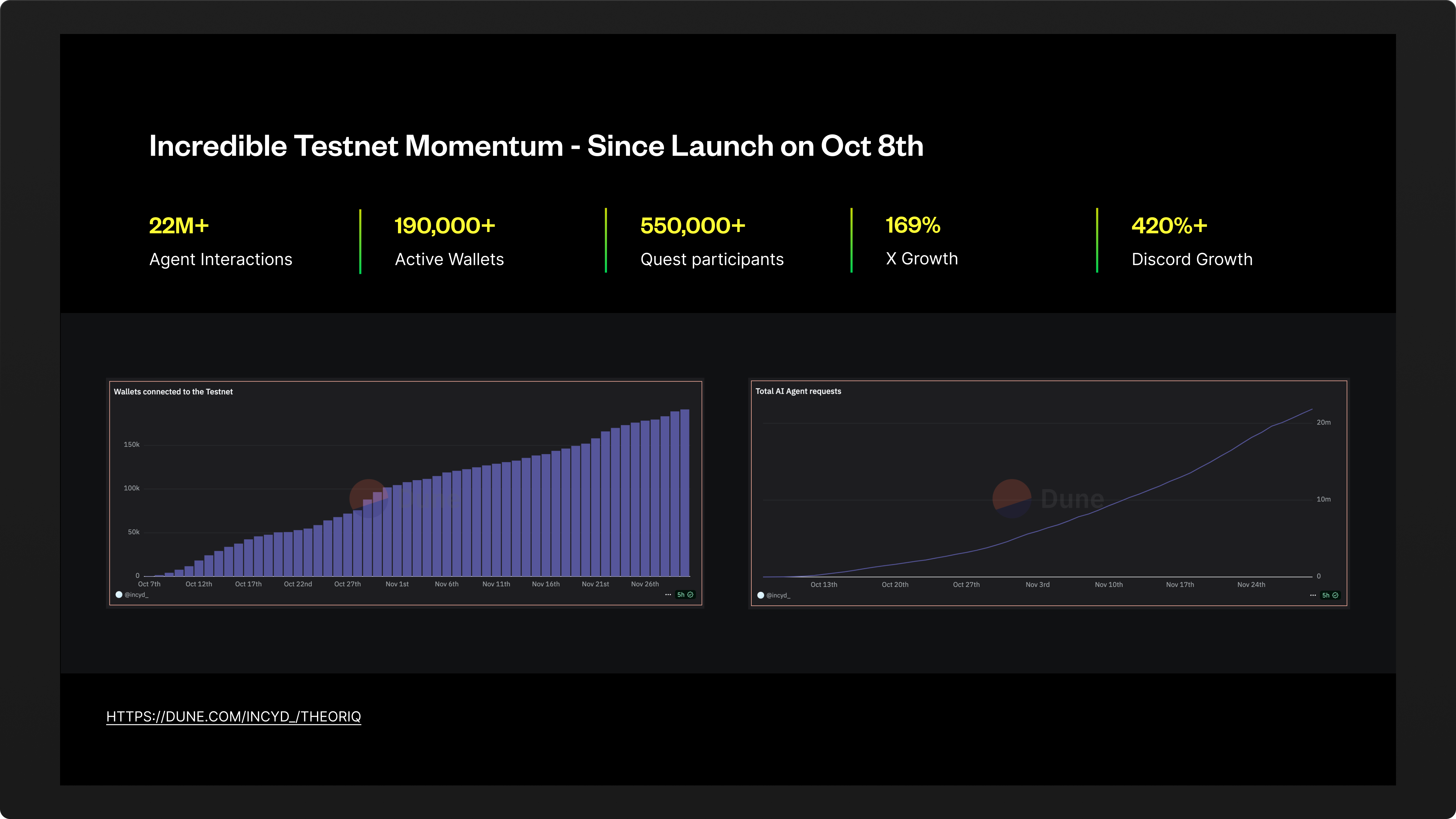Click the 'Nov 24th' x-axis label

[x=1251, y=585]
